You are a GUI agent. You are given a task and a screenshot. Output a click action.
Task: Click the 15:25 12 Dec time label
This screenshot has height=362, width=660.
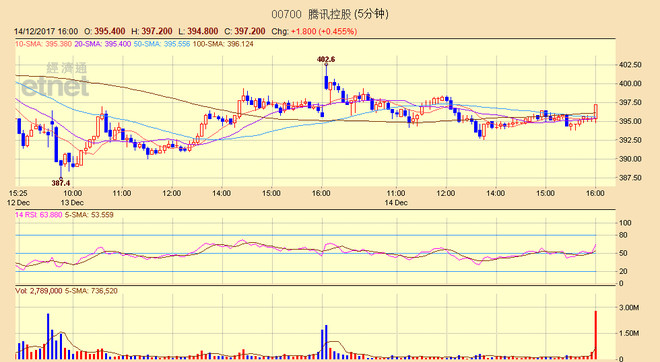(x=18, y=198)
